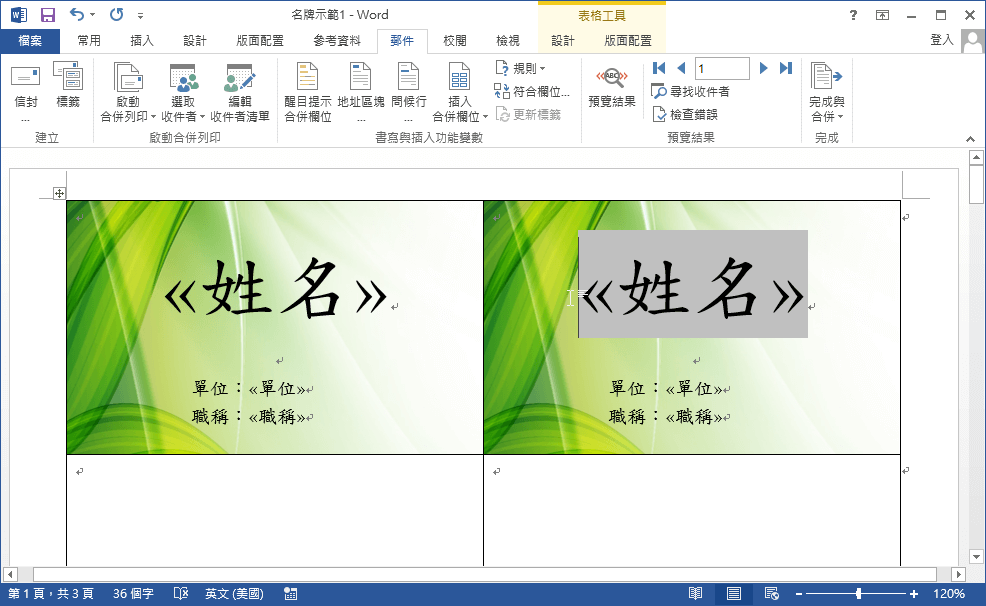Viewport: 986px width, 606px height.
Task: Open 編輯收件者清單 recipient list editor
Action: [x=240, y=88]
